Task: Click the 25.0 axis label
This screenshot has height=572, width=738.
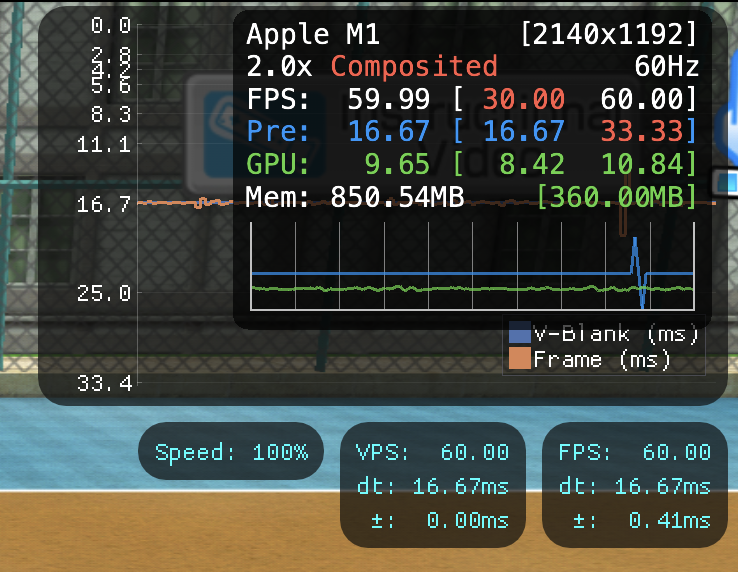Action: (104, 293)
